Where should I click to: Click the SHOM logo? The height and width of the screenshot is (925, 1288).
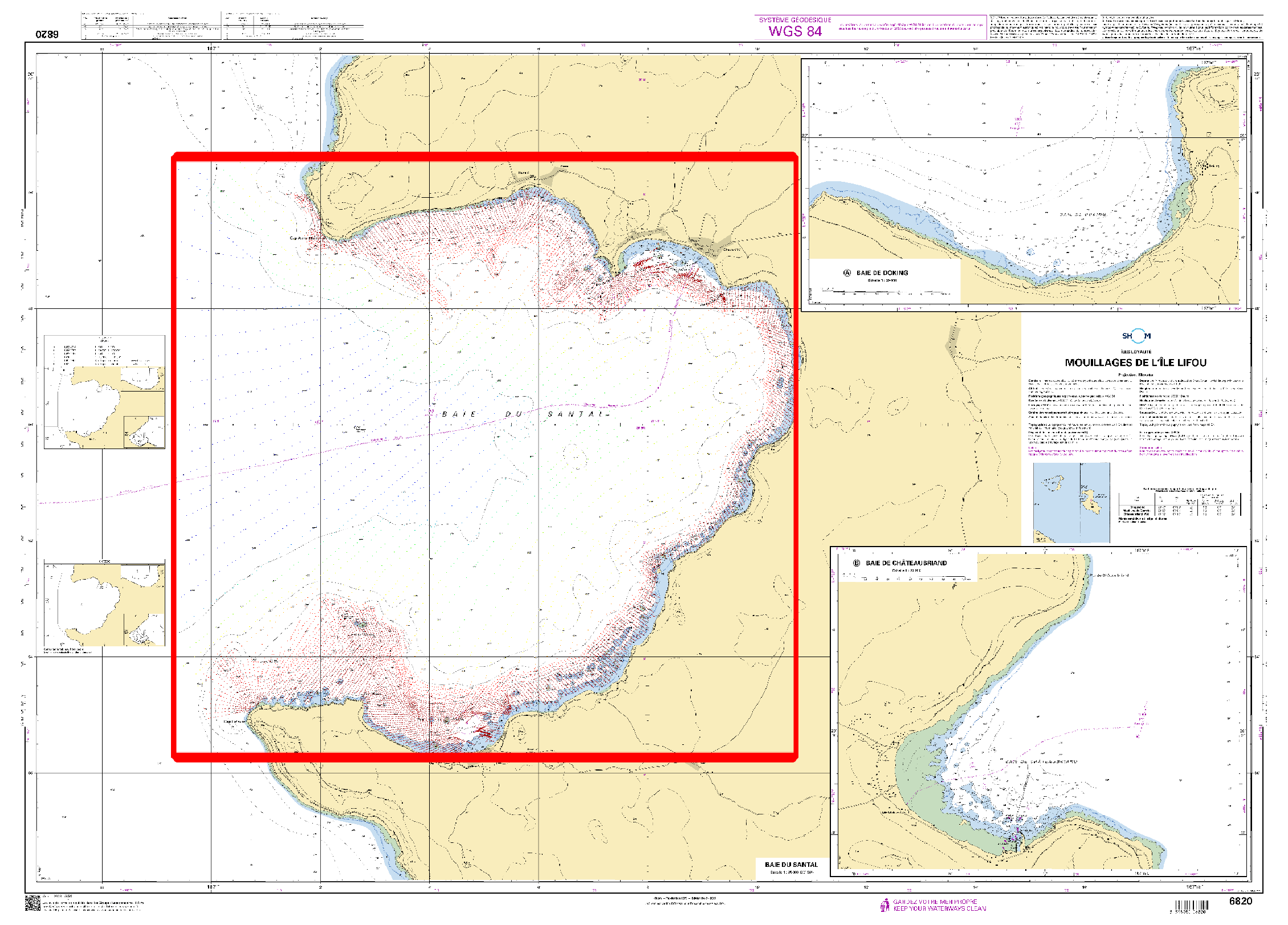click(x=1136, y=336)
